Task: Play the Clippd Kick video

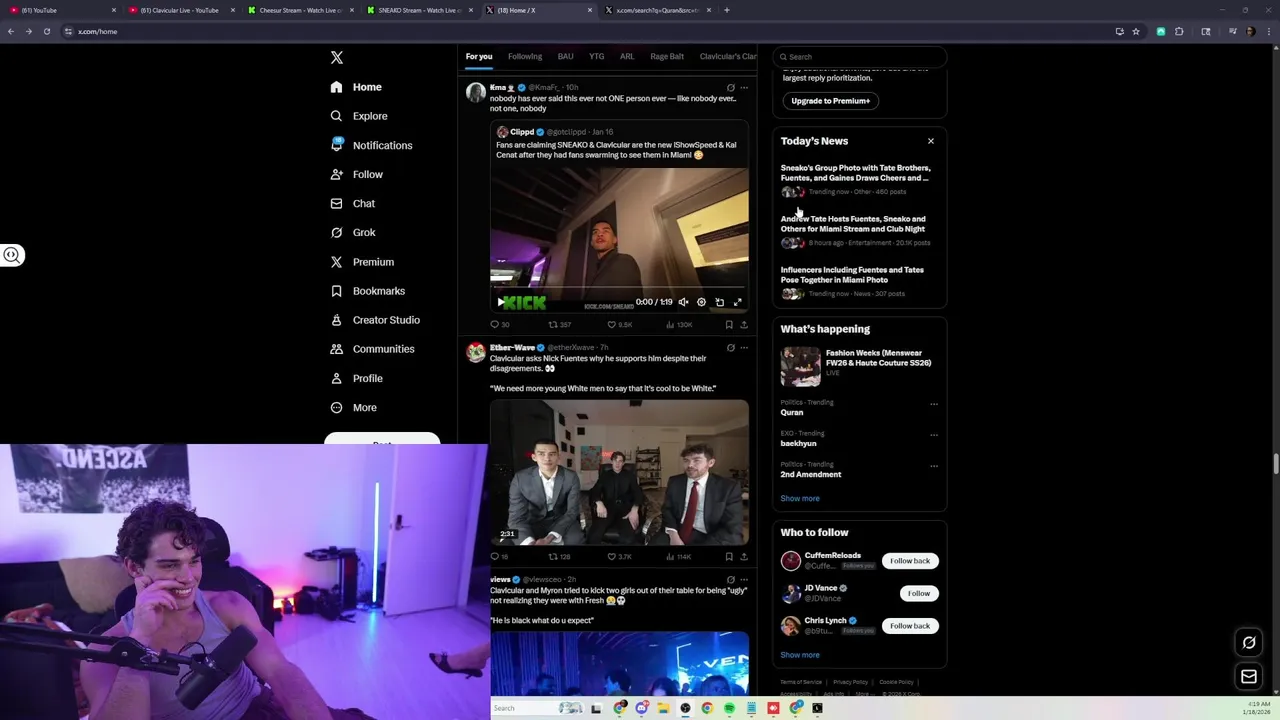Action: [x=501, y=302]
